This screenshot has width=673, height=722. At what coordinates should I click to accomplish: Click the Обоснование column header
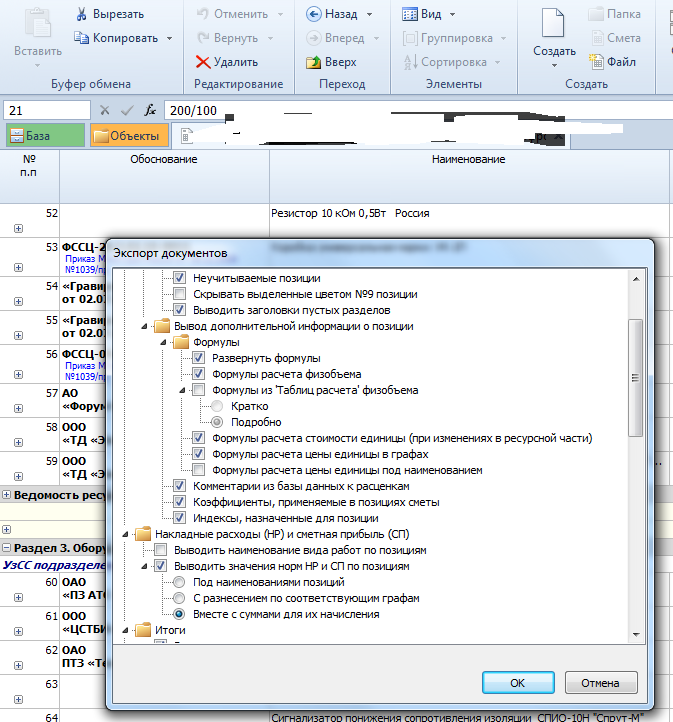click(x=164, y=177)
